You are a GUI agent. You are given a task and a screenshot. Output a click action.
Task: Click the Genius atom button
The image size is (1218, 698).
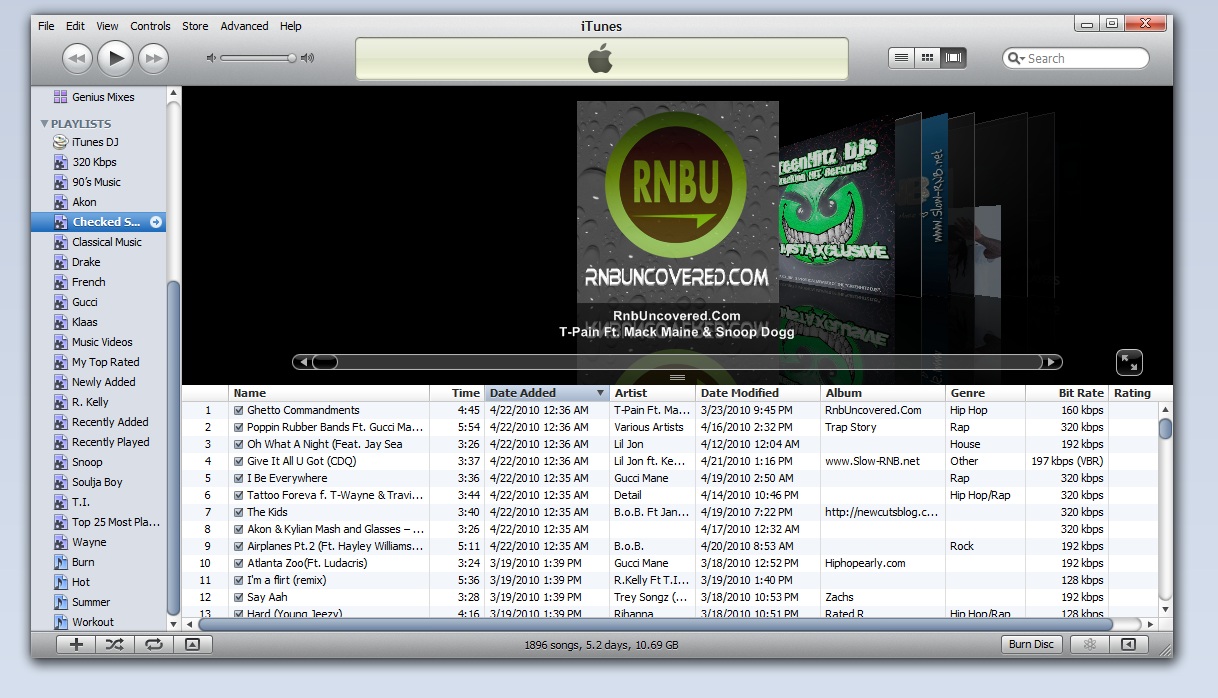click(1091, 644)
